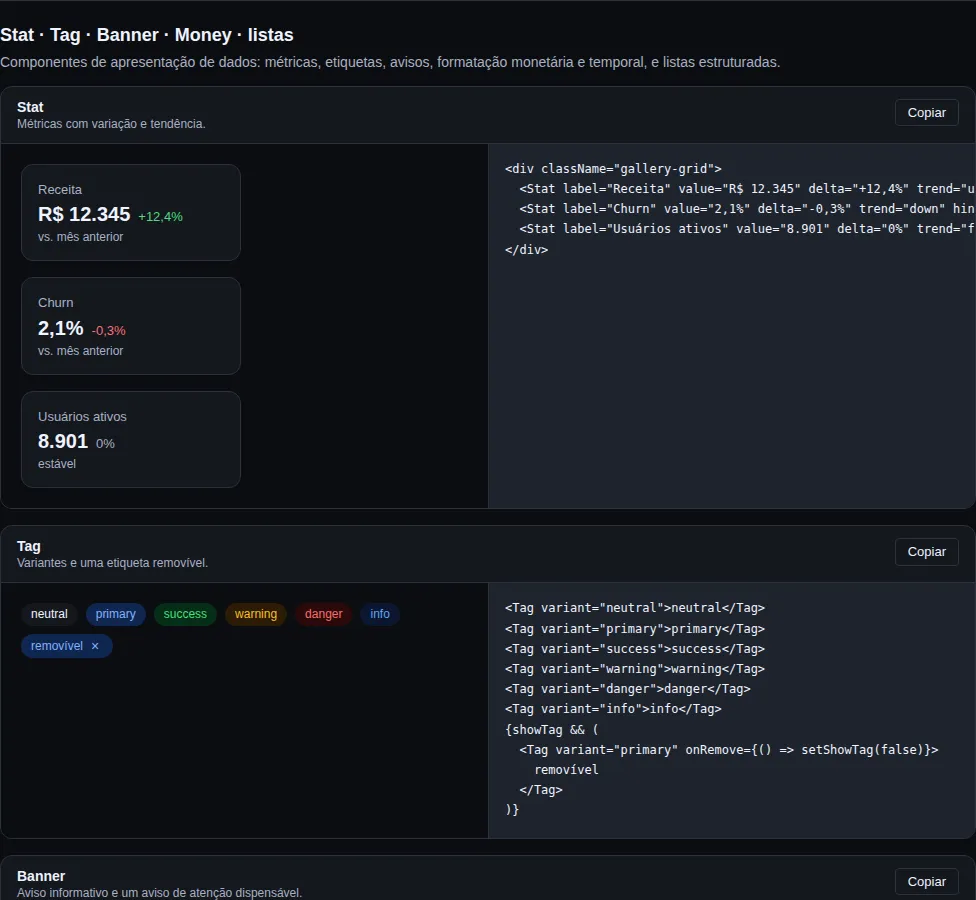Image resolution: width=976 pixels, height=900 pixels.
Task: Click the Tag variant="danger" code line
Action: (627, 688)
